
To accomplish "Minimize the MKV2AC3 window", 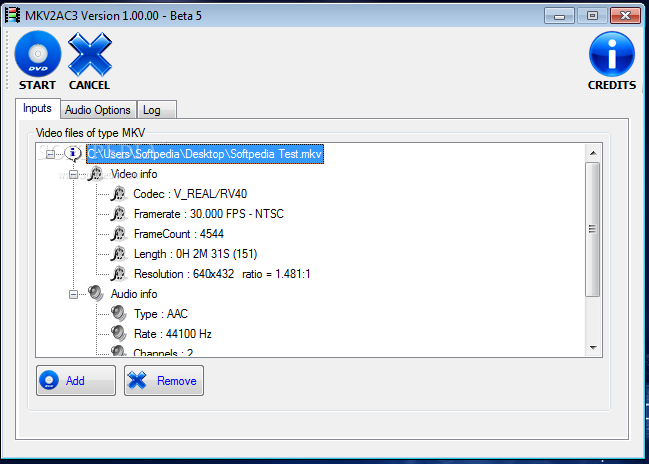I will (559, 16).
